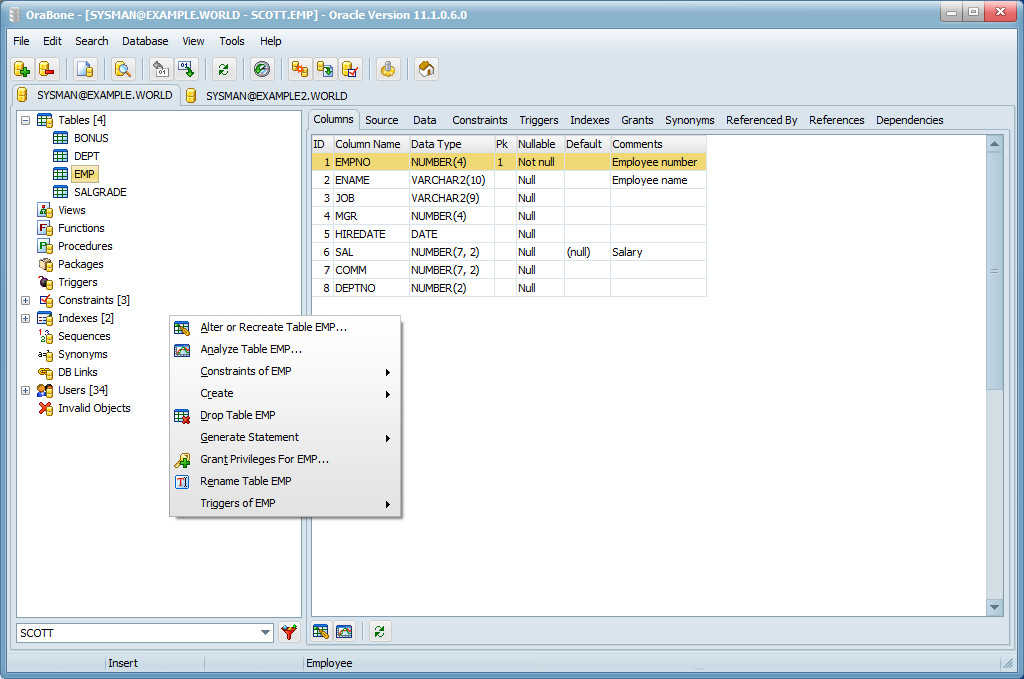
Task: Click the Functions node icon in tree
Action: [45, 229]
